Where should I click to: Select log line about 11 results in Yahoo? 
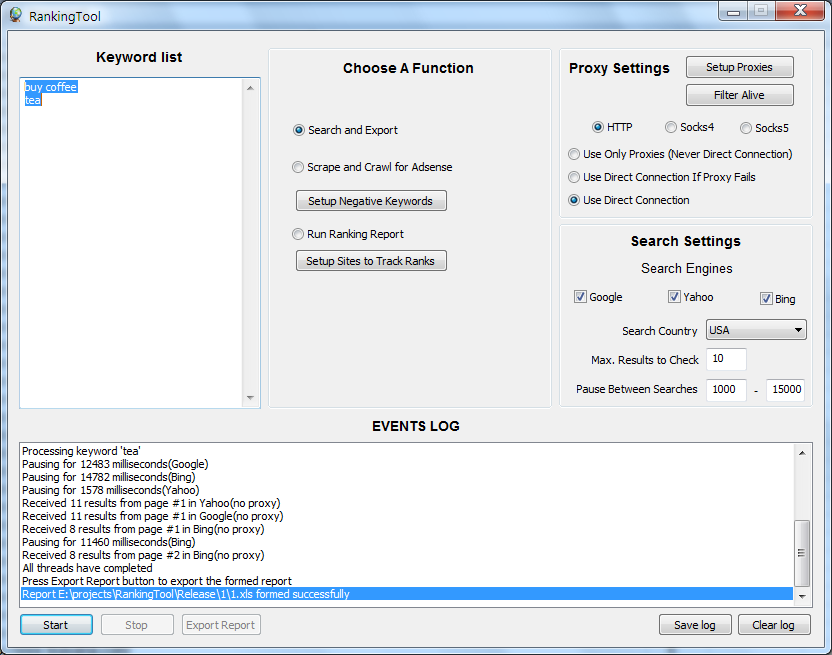(406, 503)
